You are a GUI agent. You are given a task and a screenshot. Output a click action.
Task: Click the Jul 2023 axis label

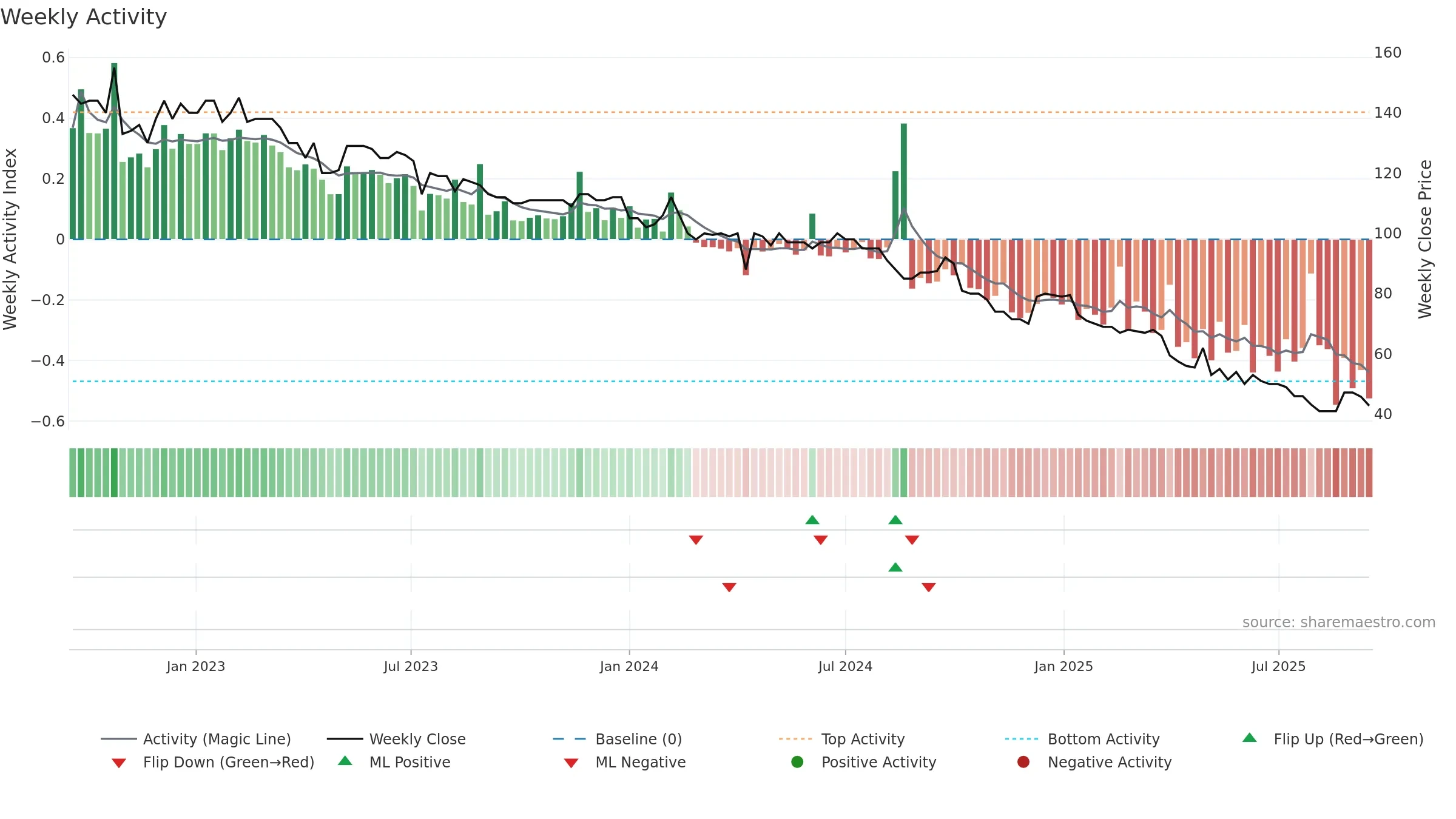411,666
